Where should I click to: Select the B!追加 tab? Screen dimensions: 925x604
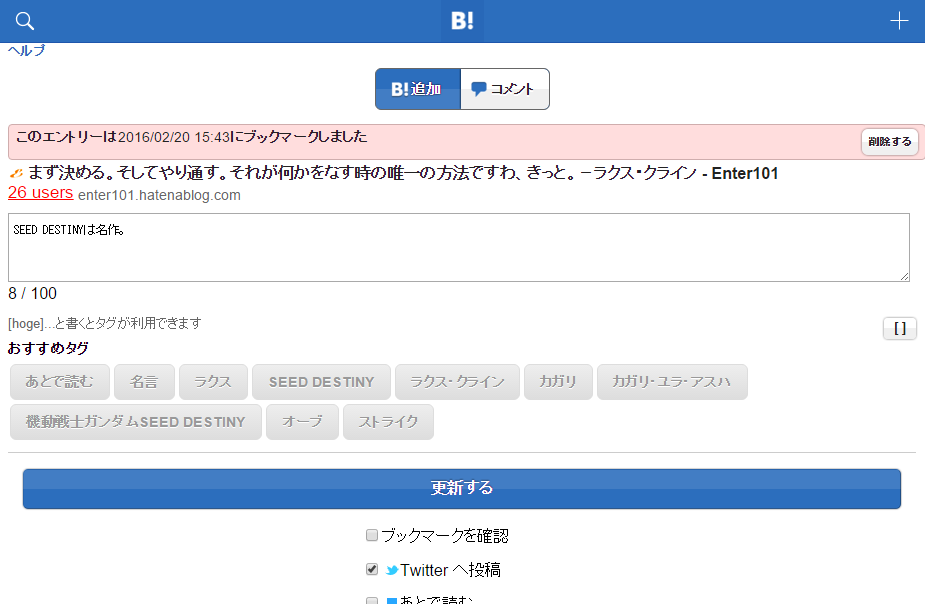pyautogui.click(x=417, y=88)
